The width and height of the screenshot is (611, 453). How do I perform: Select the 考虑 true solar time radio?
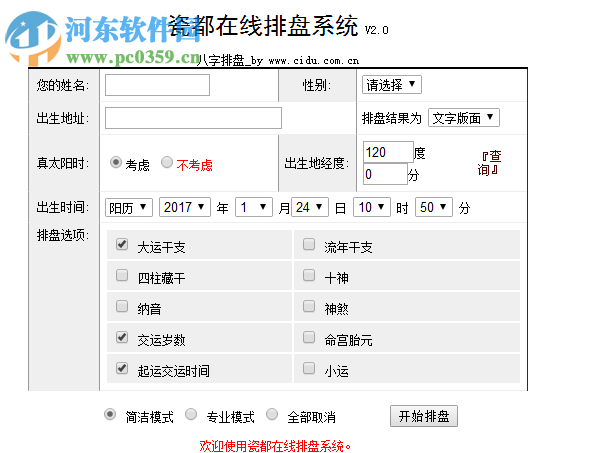point(116,162)
